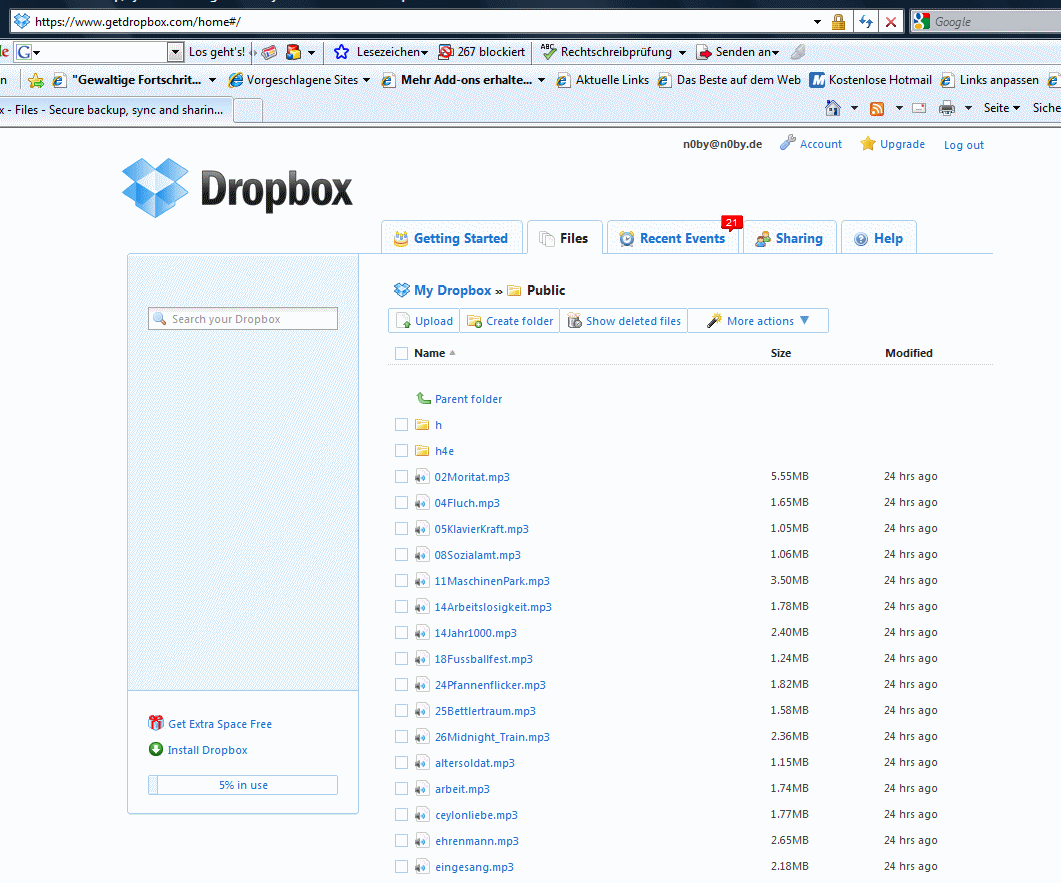This screenshot has height=883, width=1061.
Task: Select checkbox for 02Moritat.mp3
Action: (x=401, y=477)
